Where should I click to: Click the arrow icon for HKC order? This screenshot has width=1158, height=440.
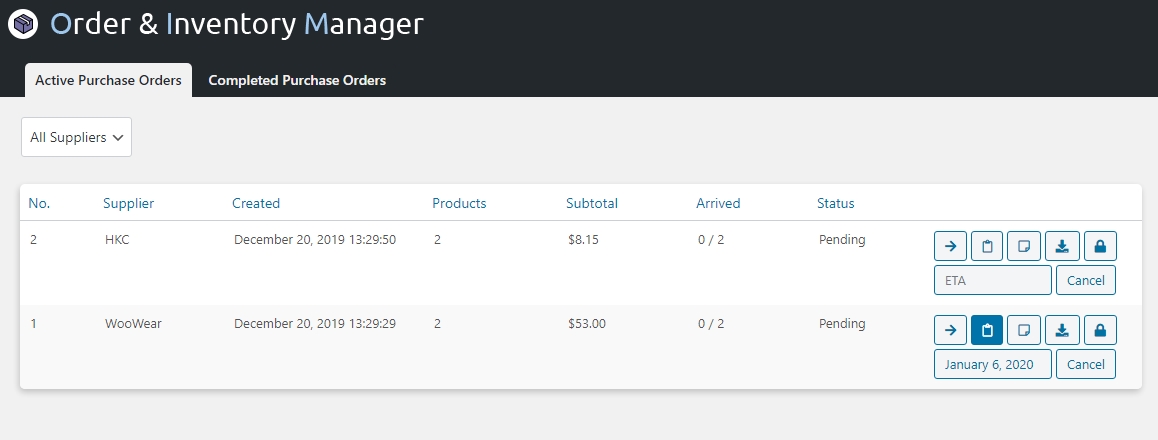pyautogui.click(x=950, y=246)
